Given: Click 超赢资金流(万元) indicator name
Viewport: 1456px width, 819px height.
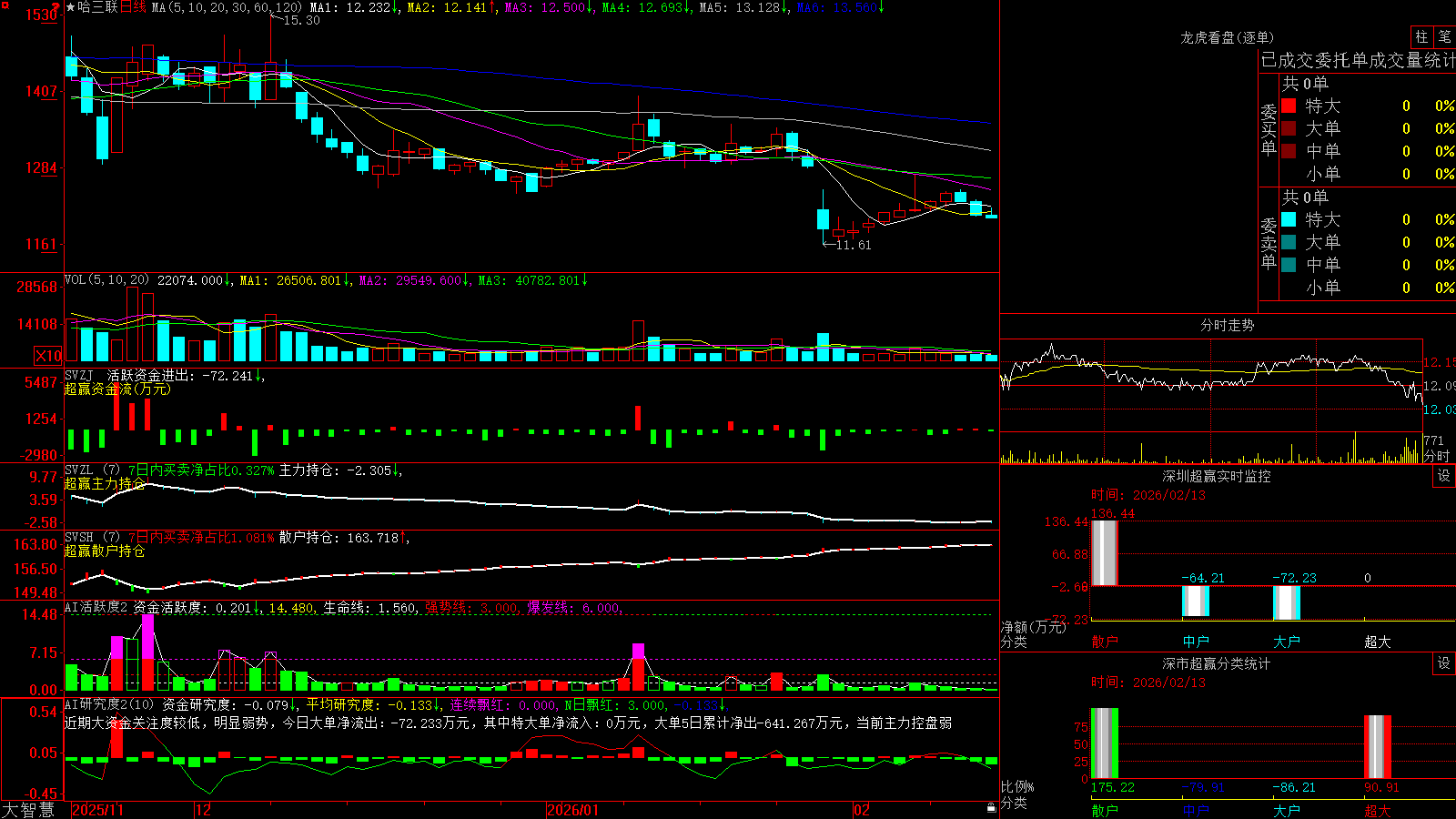Looking at the screenshot, I should tap(116, 389).
